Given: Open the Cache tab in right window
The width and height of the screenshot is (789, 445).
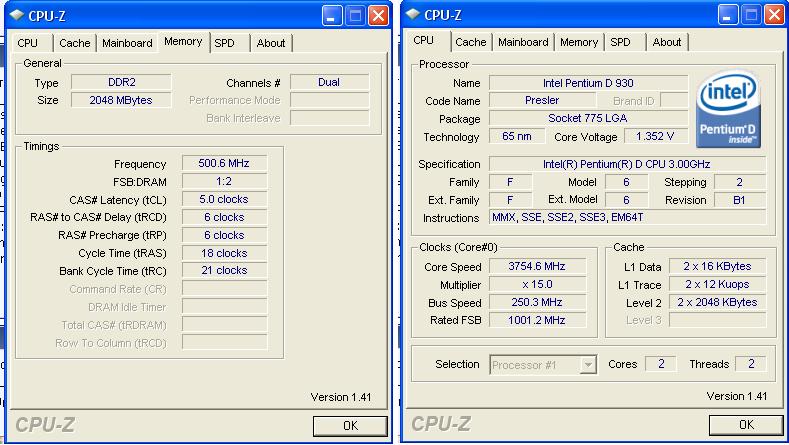Looking at the screenshot, I should (x=470, y=42).
